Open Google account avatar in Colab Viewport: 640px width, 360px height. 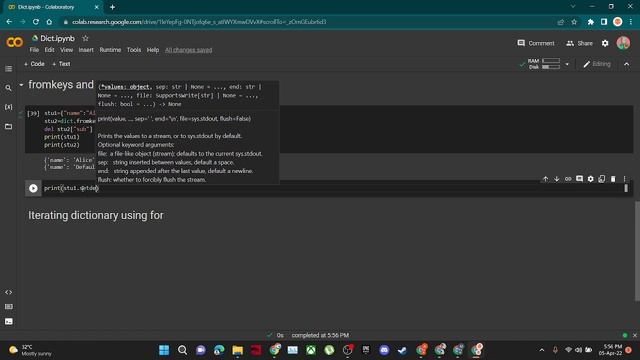click(623, 43)
